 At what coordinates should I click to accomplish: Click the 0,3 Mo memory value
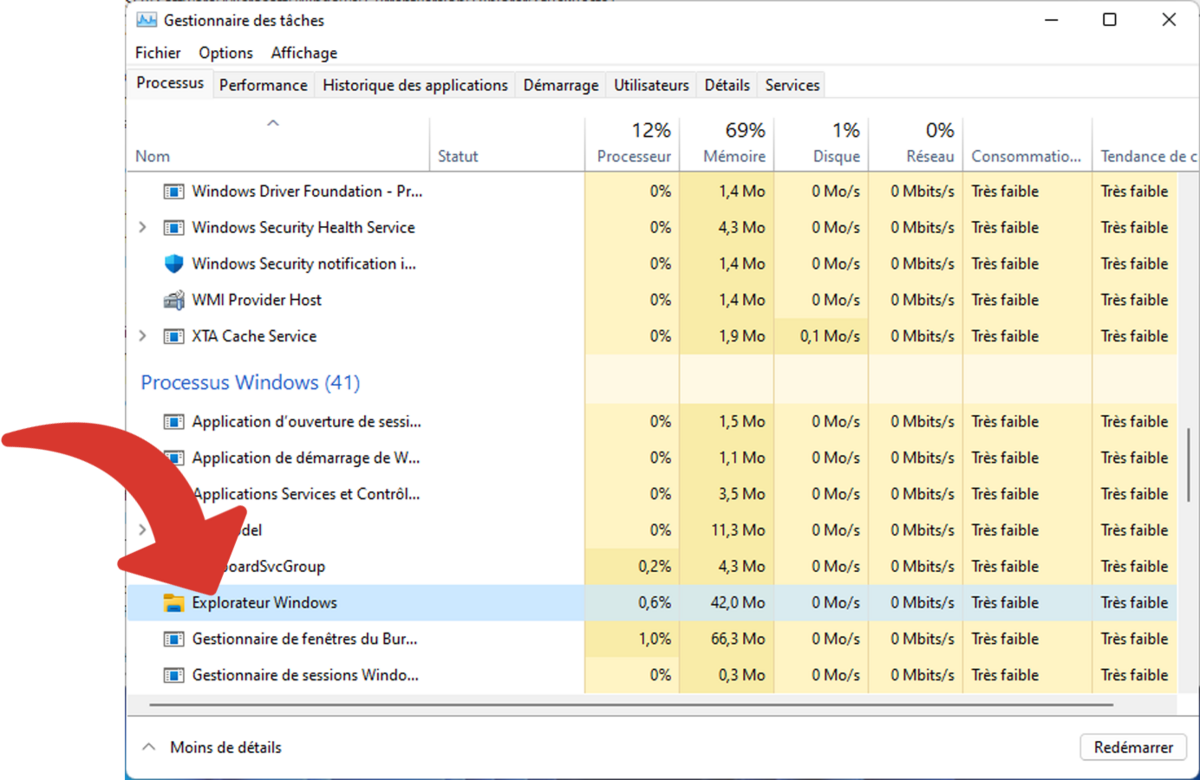[x=743, y=675]
